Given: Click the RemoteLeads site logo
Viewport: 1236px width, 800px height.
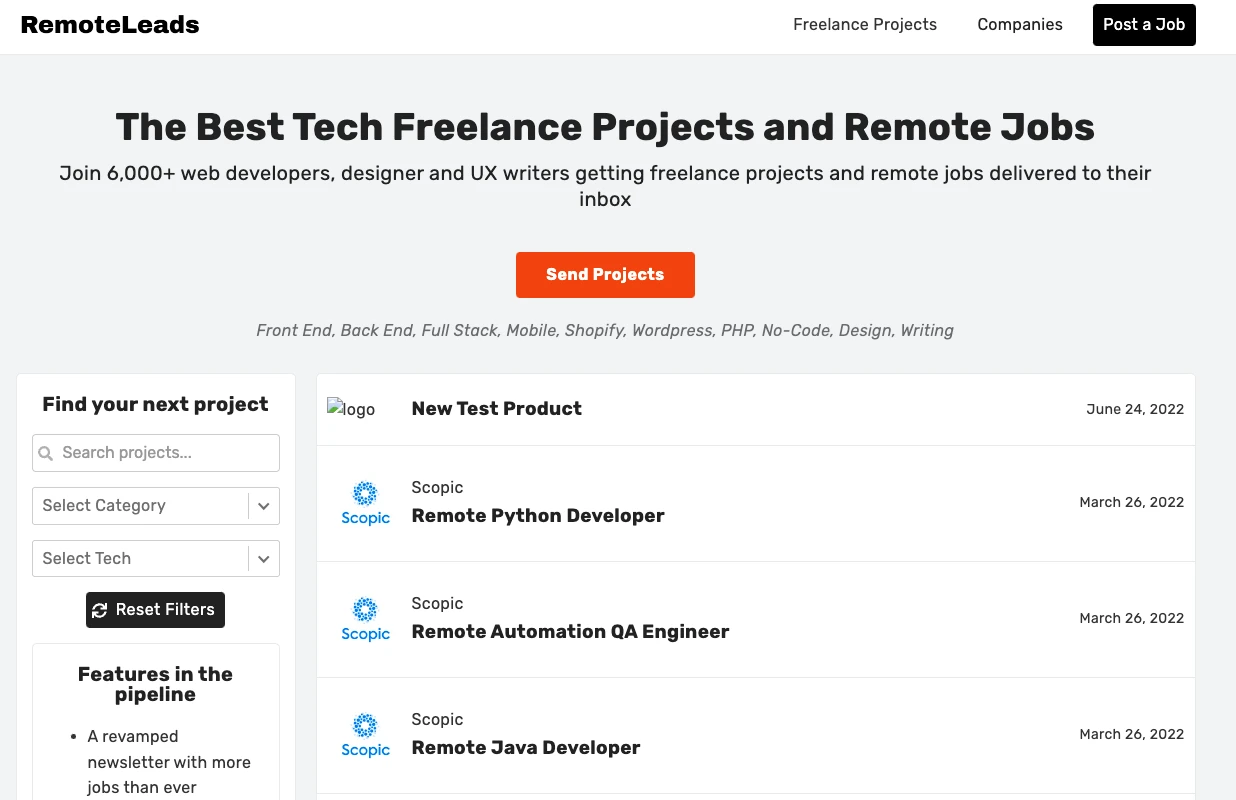Looking at the screenshot, I should coord(110,25).
